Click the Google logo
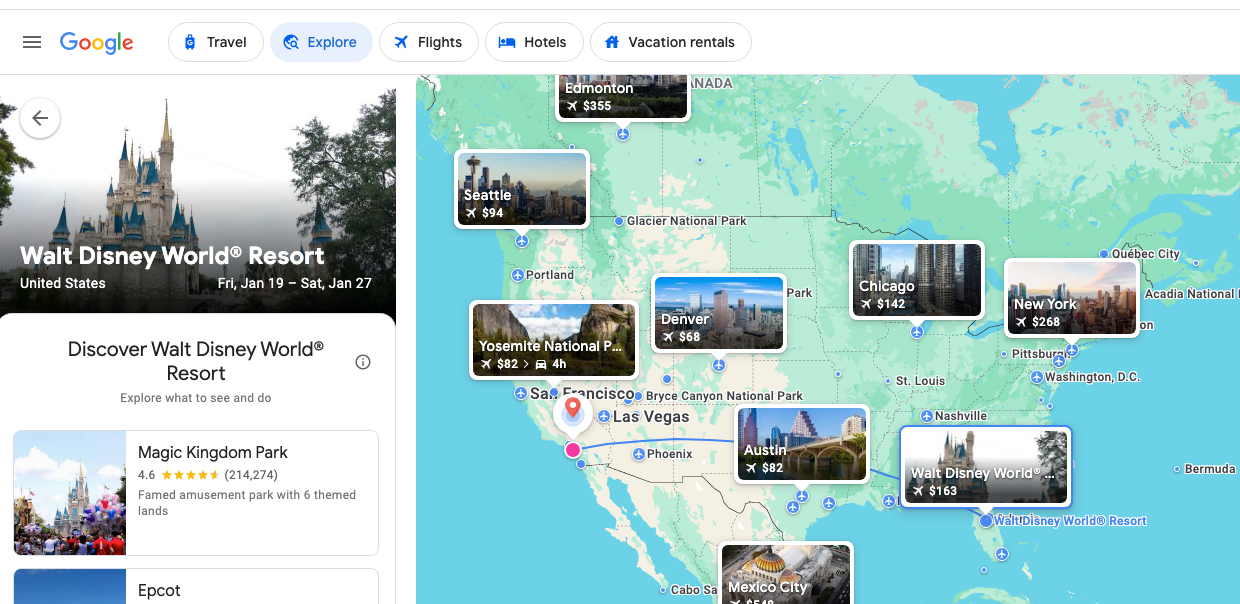Viewport: 1240px width, 604px height. pyautogui.click(x=97, y=42)
